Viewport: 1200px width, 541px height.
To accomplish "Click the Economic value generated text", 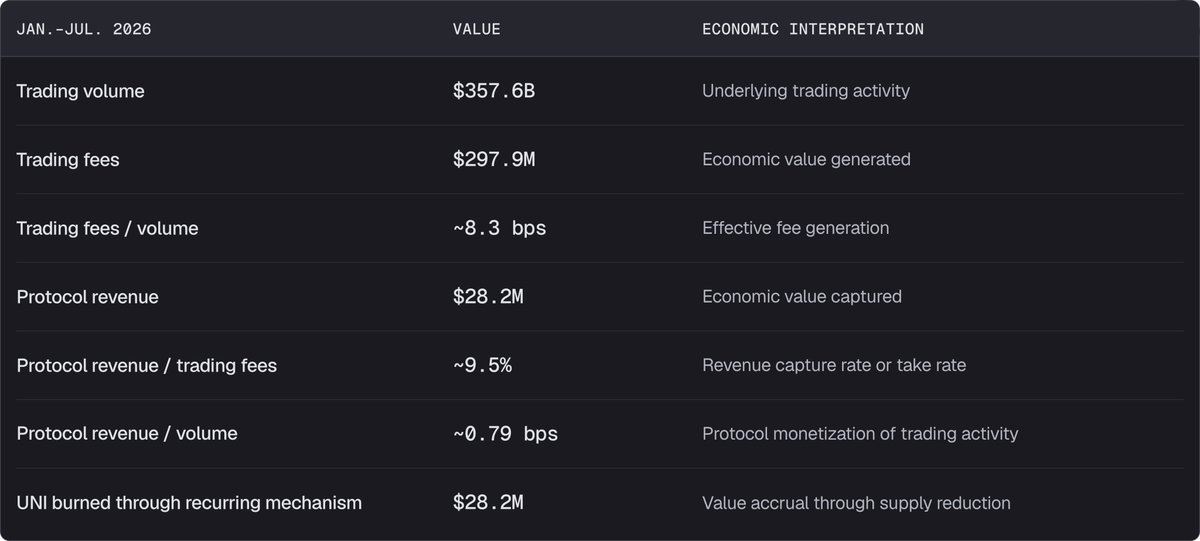I will point(806,160).
